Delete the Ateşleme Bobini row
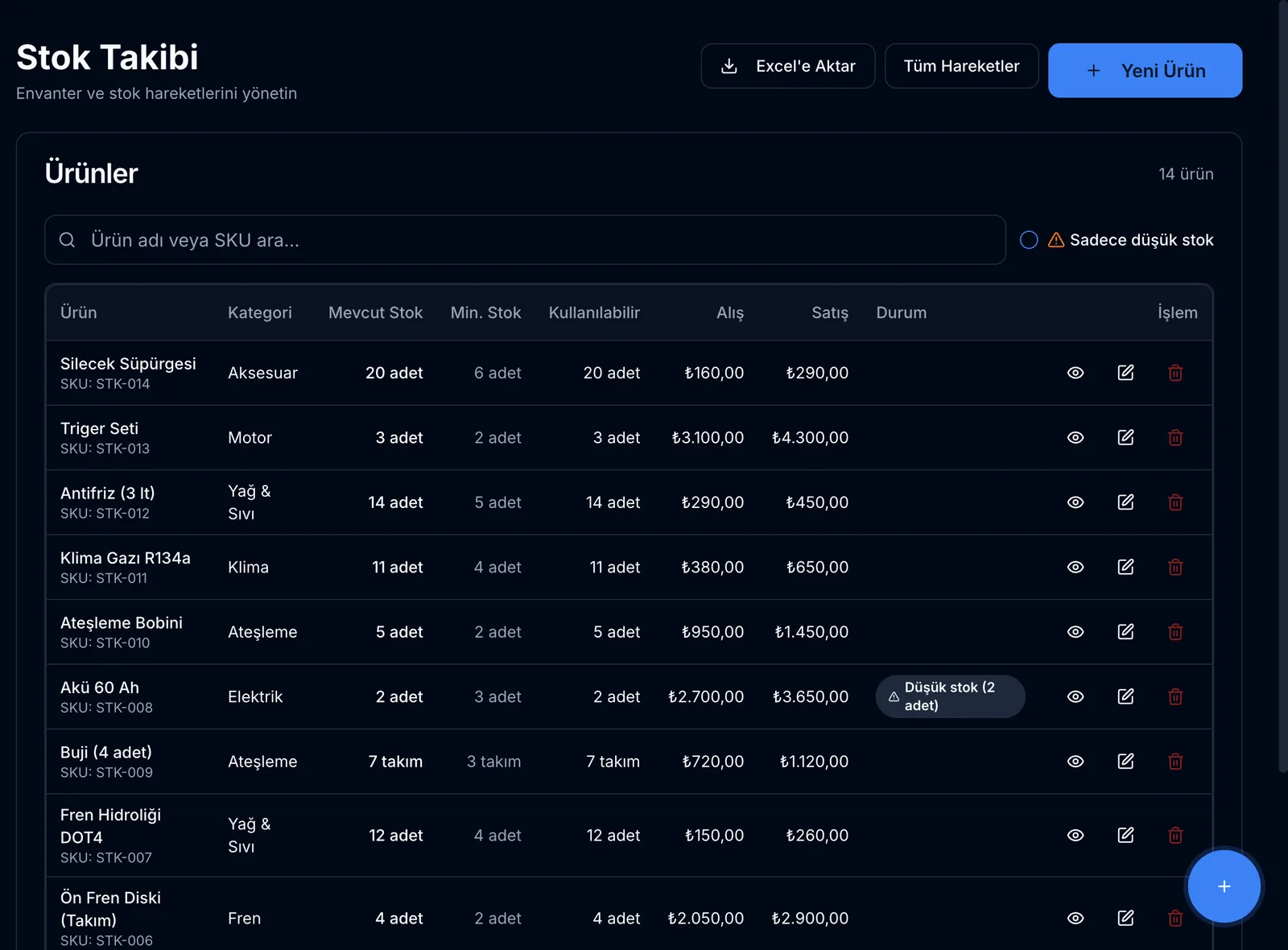This screenshot has width=1288, height=950. [1175, 632]
